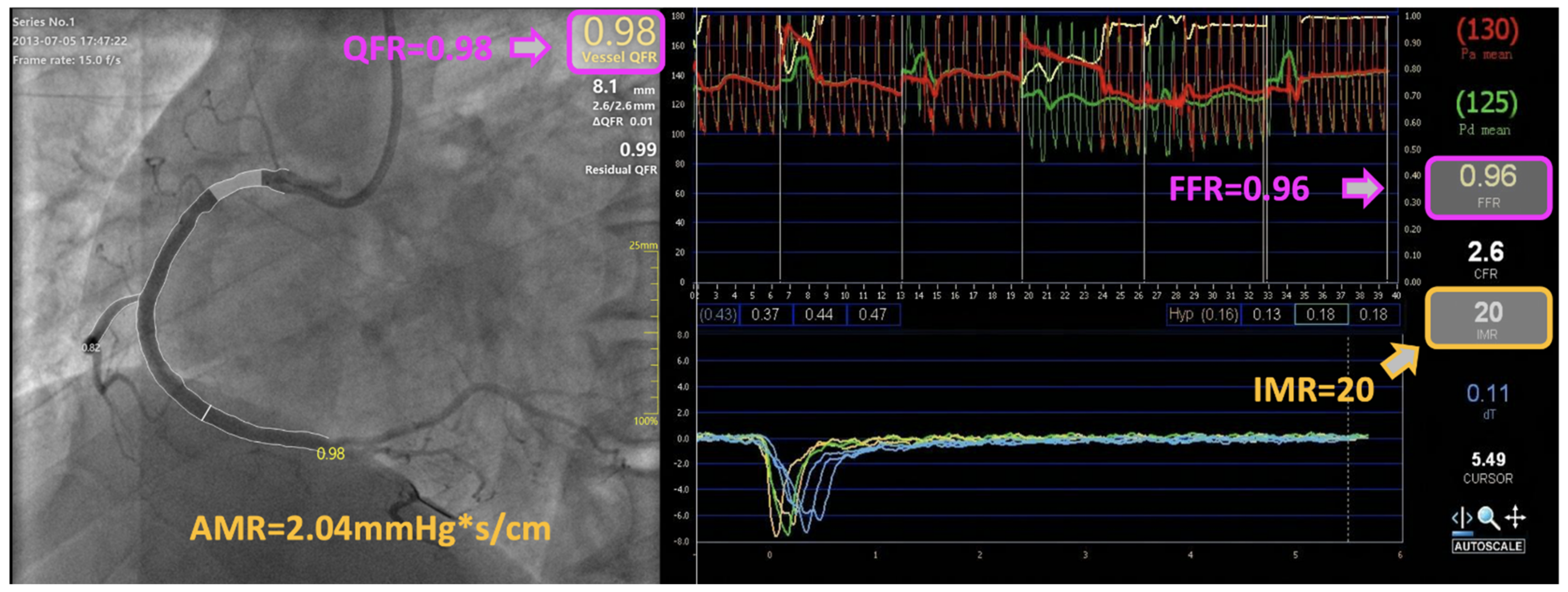Viewport: 1568px width, 592px height.
Task: Choose the four-arrow pan tool
Action: [1515, 518]
